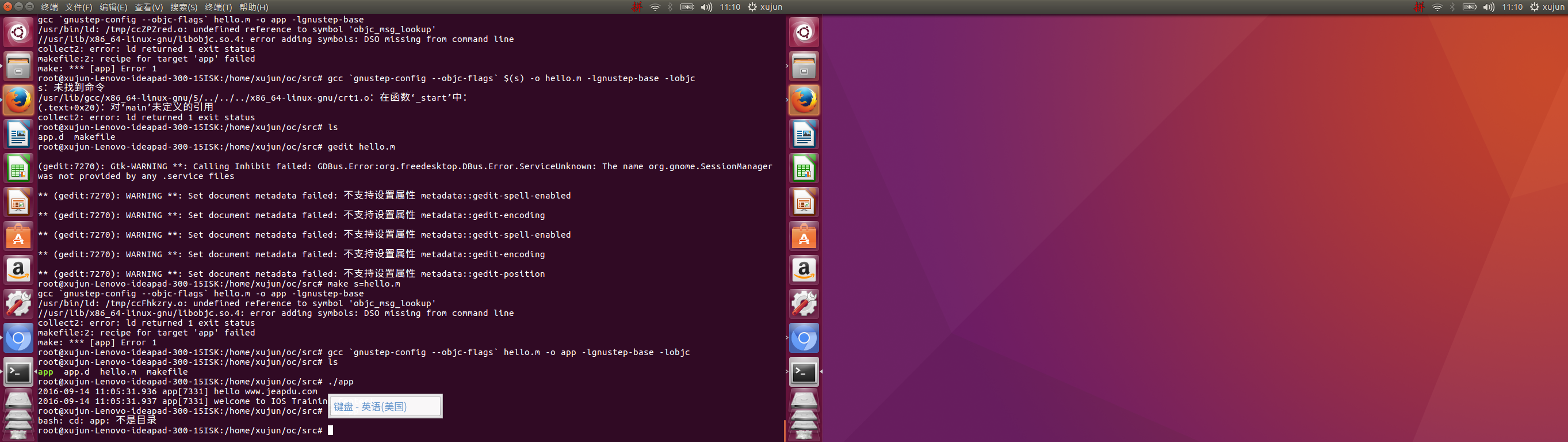
Task: Click the terminal cursor at the last prompt
Action: coord(331,430)
